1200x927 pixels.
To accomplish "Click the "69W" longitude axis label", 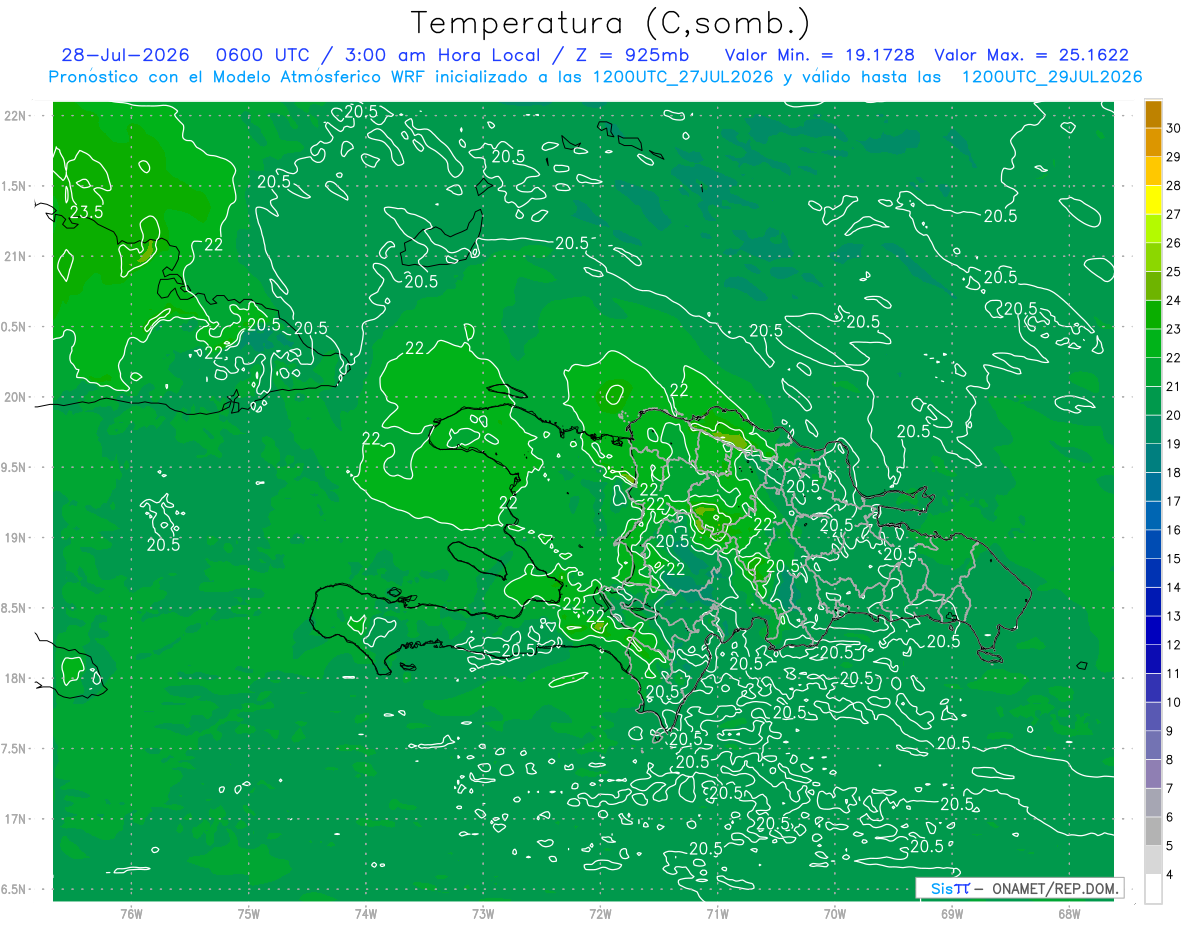I will click(952, 913).
